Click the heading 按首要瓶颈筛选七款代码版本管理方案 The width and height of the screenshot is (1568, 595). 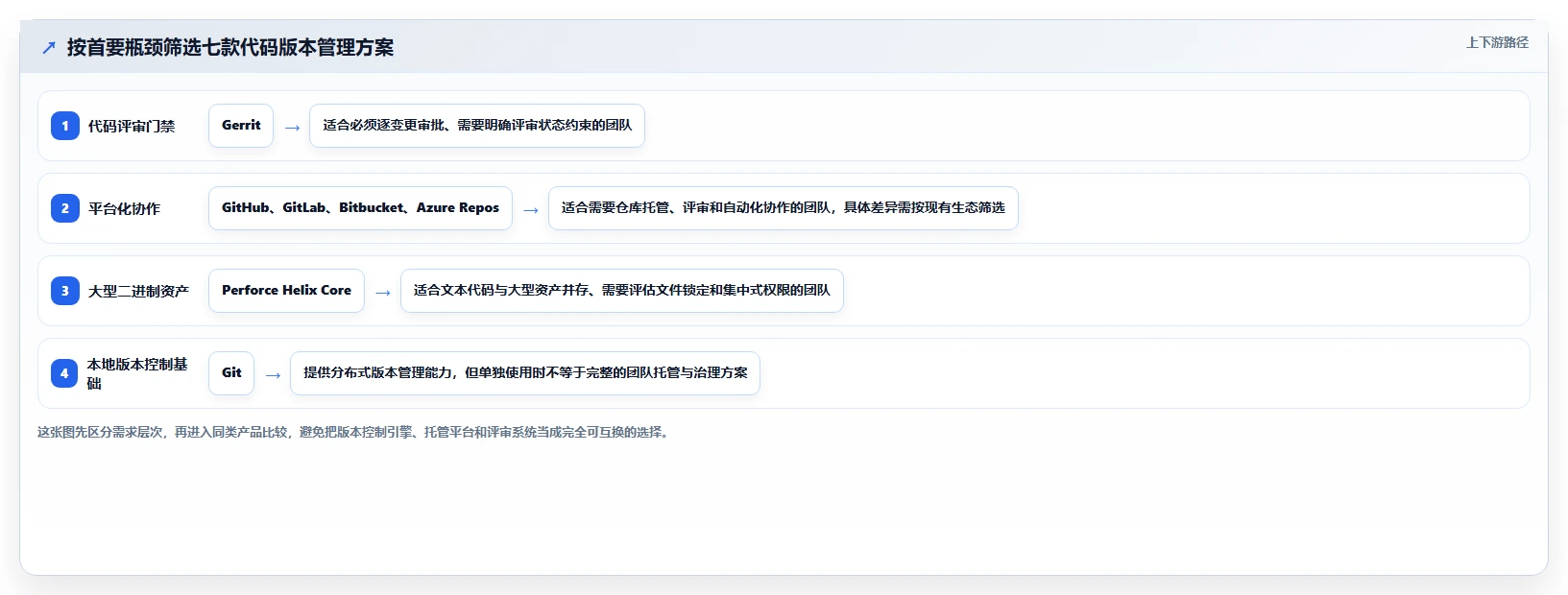click(x=230, y=47)
